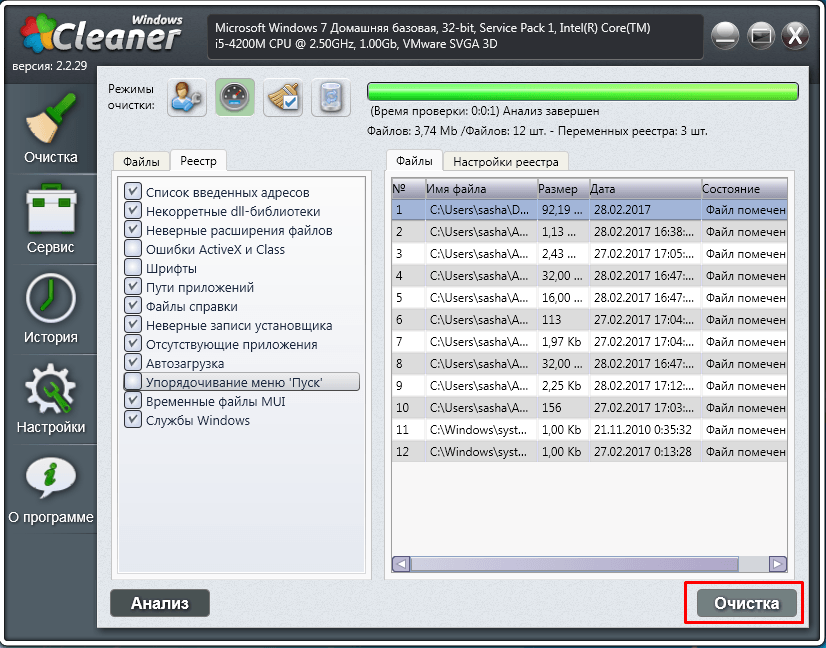Select file row 7 sized 1,97 Kb
826x648 pixels.
pyautogui.click(x=589, y=342)
